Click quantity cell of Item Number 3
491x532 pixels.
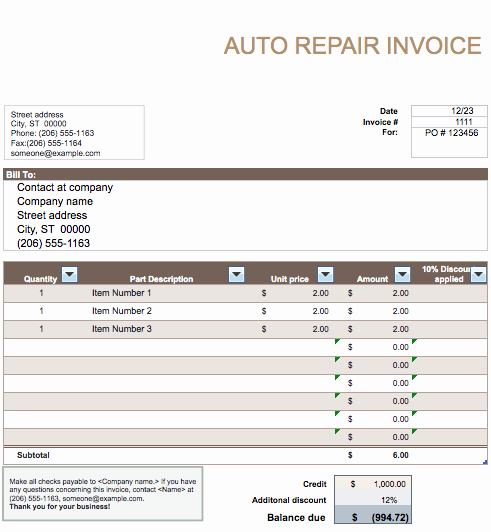point(41,329)
